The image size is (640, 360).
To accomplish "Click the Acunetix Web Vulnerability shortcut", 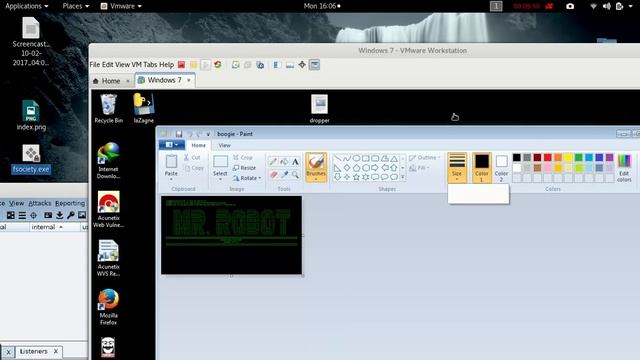I will [108, 209].
